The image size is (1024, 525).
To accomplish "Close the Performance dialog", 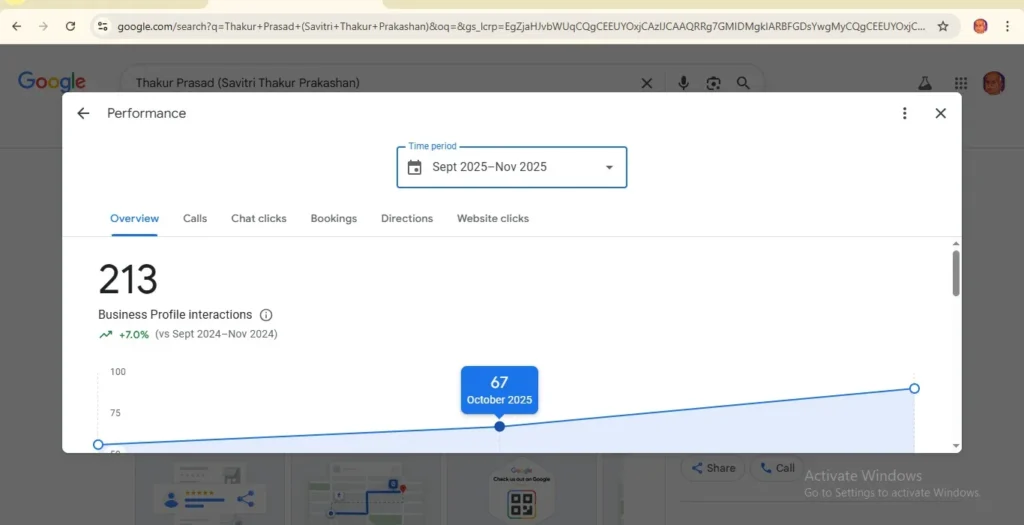I will click(x=940, y=113).
